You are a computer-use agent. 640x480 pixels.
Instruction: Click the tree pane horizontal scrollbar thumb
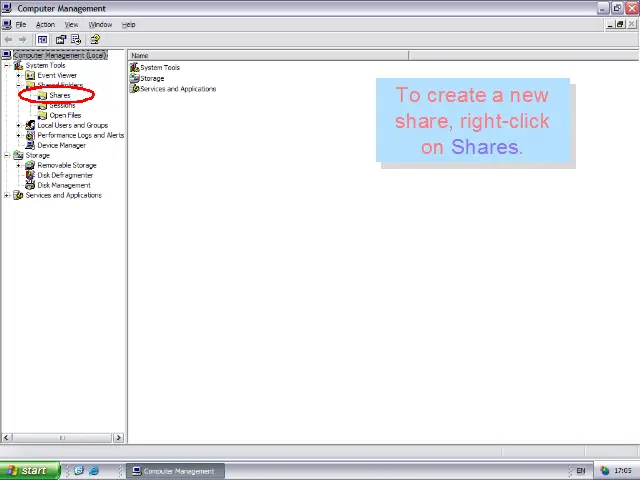[62, 438]
